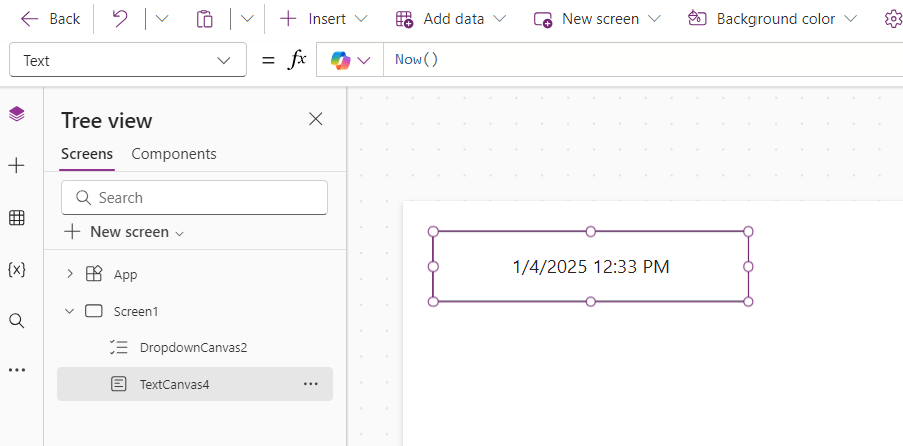Expand the Undo options dropdown arrow
This screenshot has height=446, width=903.
(x=162, y=19)
